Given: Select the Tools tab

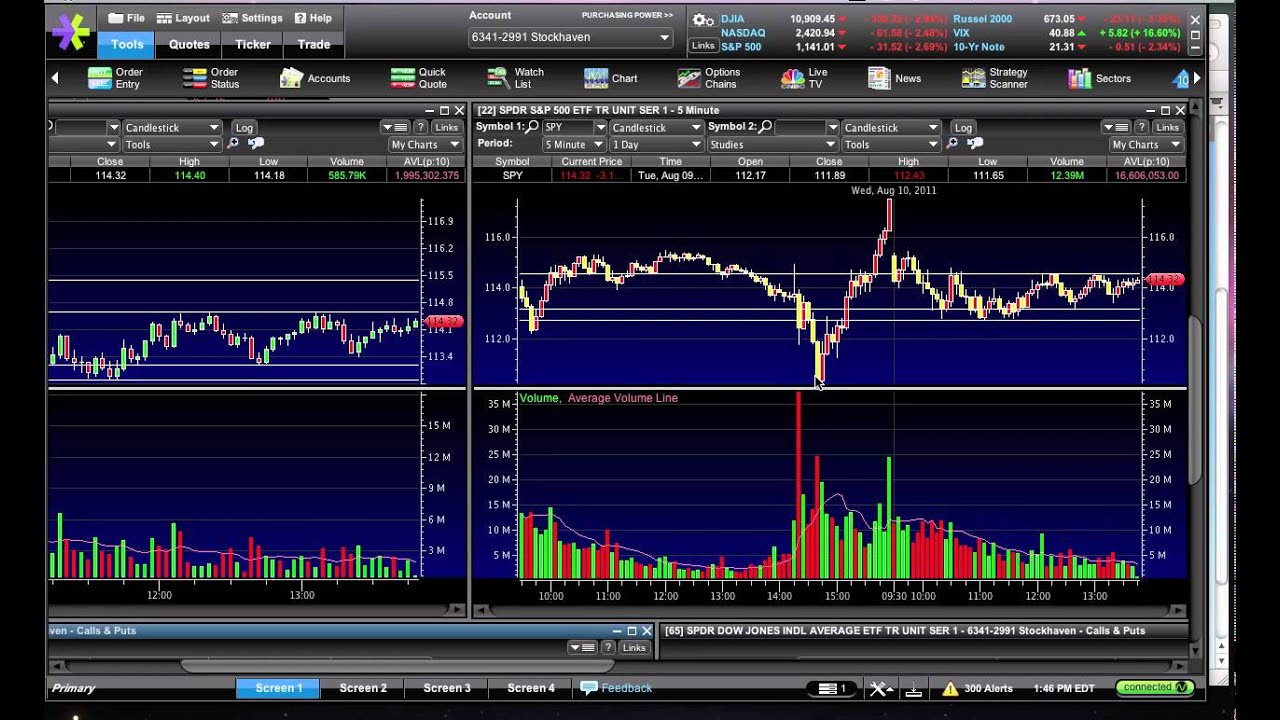Looking at the screenshot, I should 127,44.
